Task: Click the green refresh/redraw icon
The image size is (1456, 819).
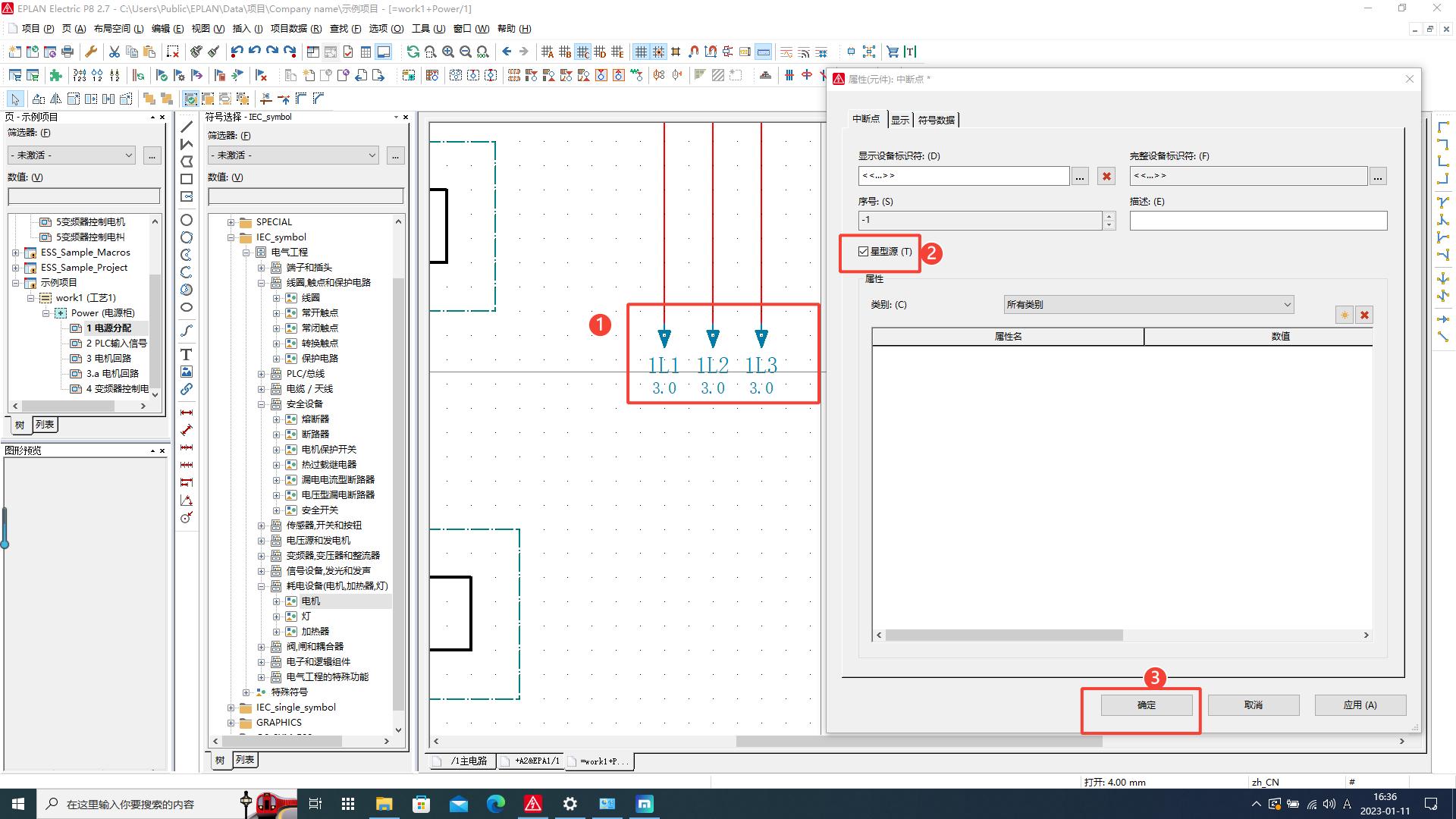Action: [413, 52]
